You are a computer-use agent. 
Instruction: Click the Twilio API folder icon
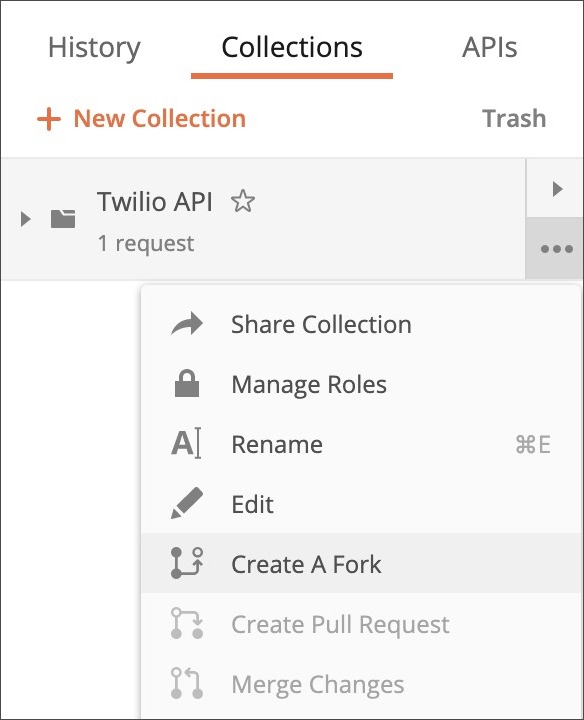click(63, 219)
